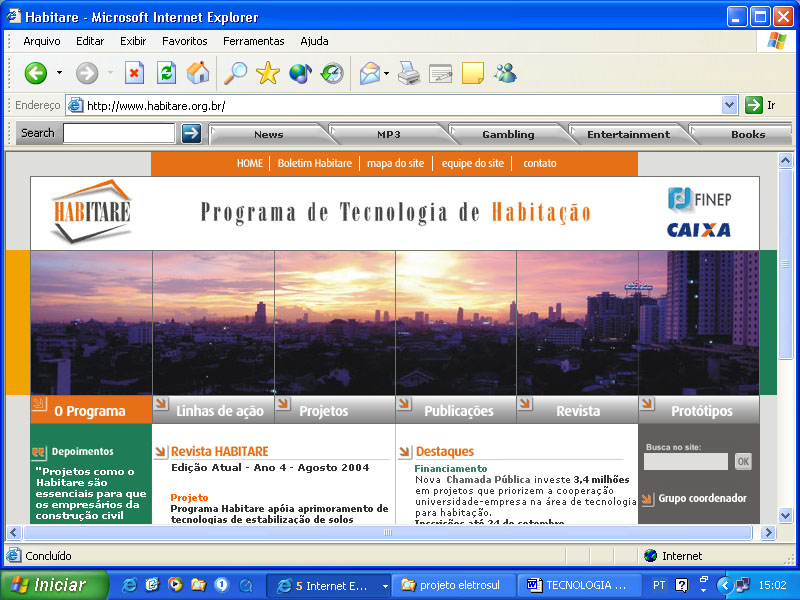Viewport: 800px width, 600px height.
Task: Open Messenger with the two people icon
Action: 505,73
